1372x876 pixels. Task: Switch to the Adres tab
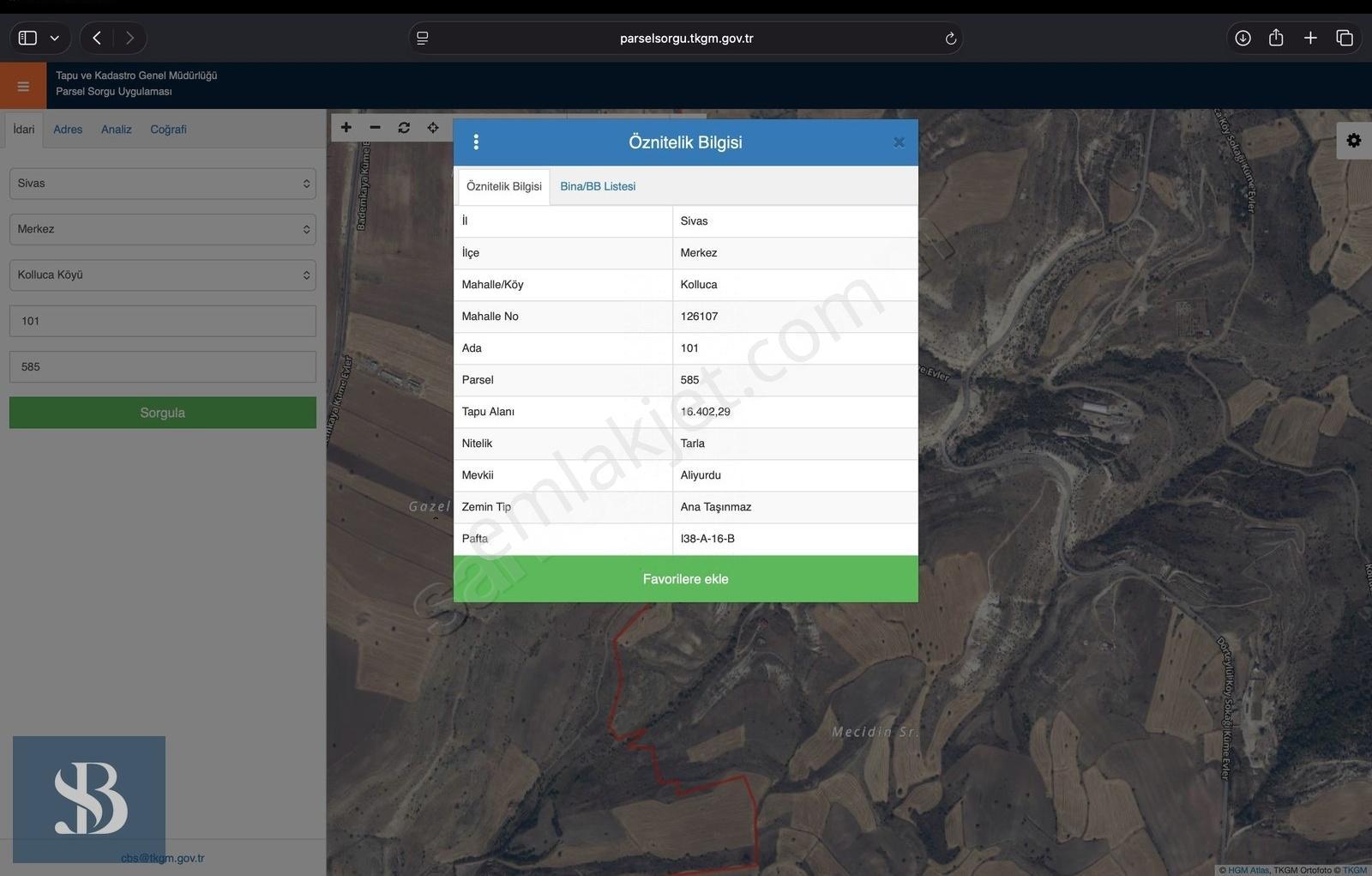[68, 130]
